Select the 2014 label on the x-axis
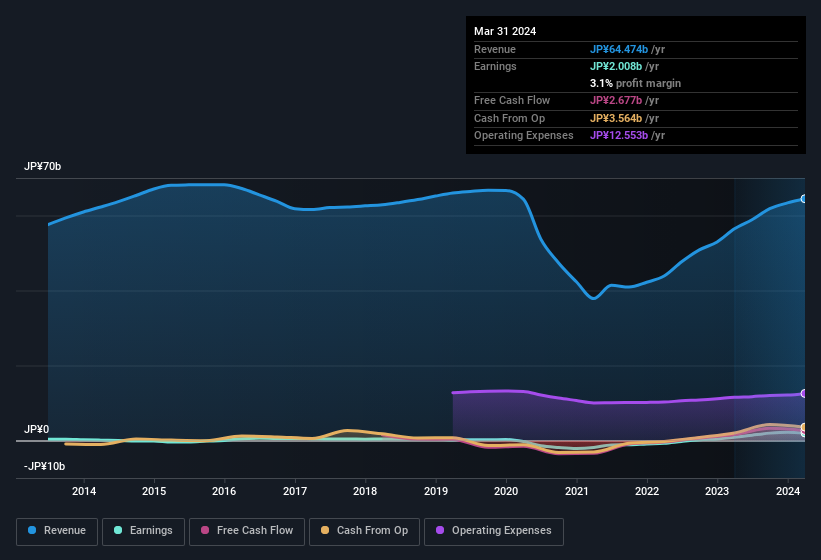This screenshot has width=821, height=560. pyautogui.click(x=84, y=491)
